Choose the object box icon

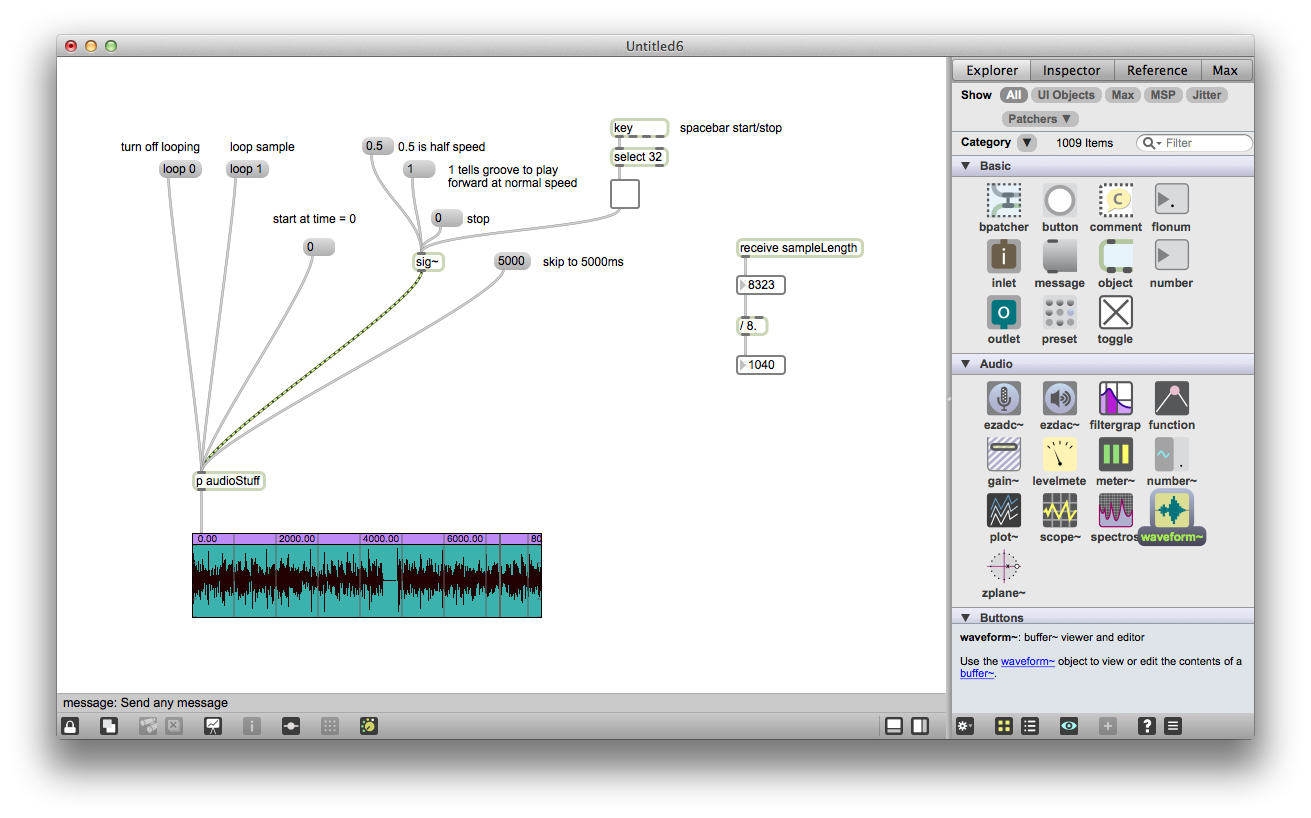click(x=1115, y=256)
